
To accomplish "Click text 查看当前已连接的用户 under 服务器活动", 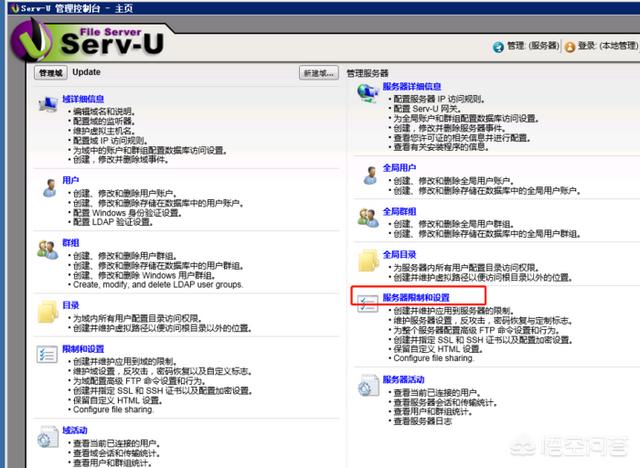I will (x=437, y=393).
